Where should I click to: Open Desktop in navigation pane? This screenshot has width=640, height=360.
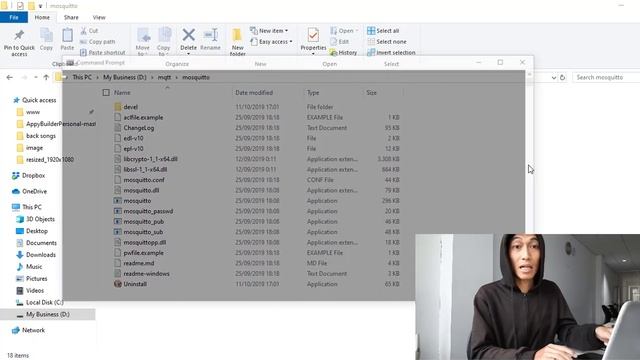(x=32, y=231)
